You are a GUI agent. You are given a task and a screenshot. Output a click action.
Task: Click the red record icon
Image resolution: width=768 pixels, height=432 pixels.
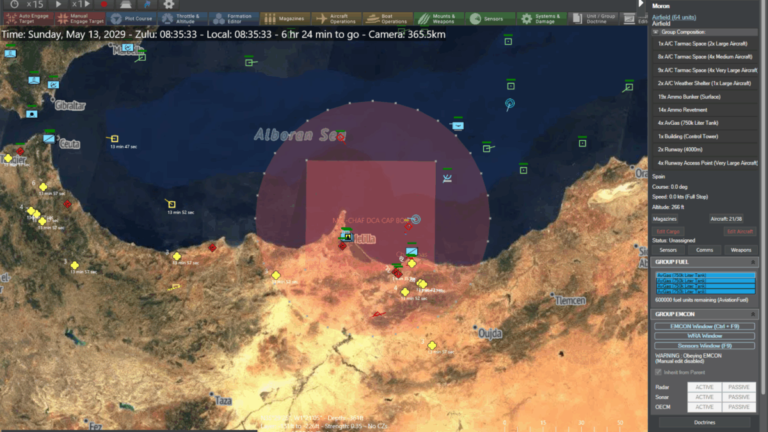tap(104, 4)
